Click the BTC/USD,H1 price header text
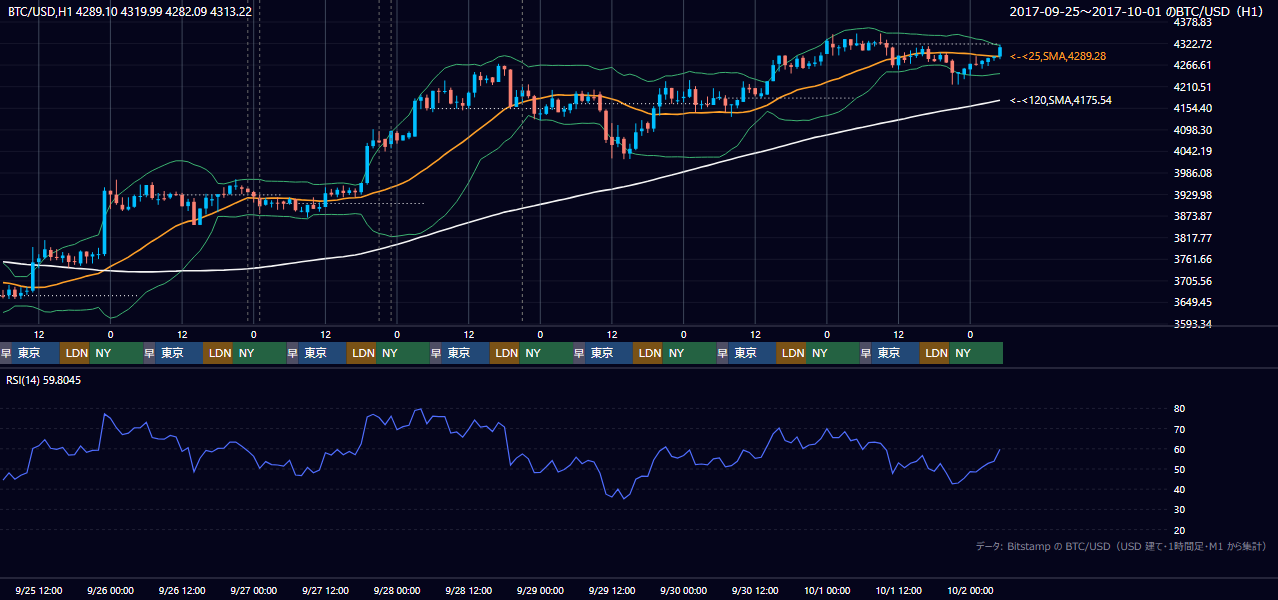1278x600 pixels. click(x=129, y=11)
